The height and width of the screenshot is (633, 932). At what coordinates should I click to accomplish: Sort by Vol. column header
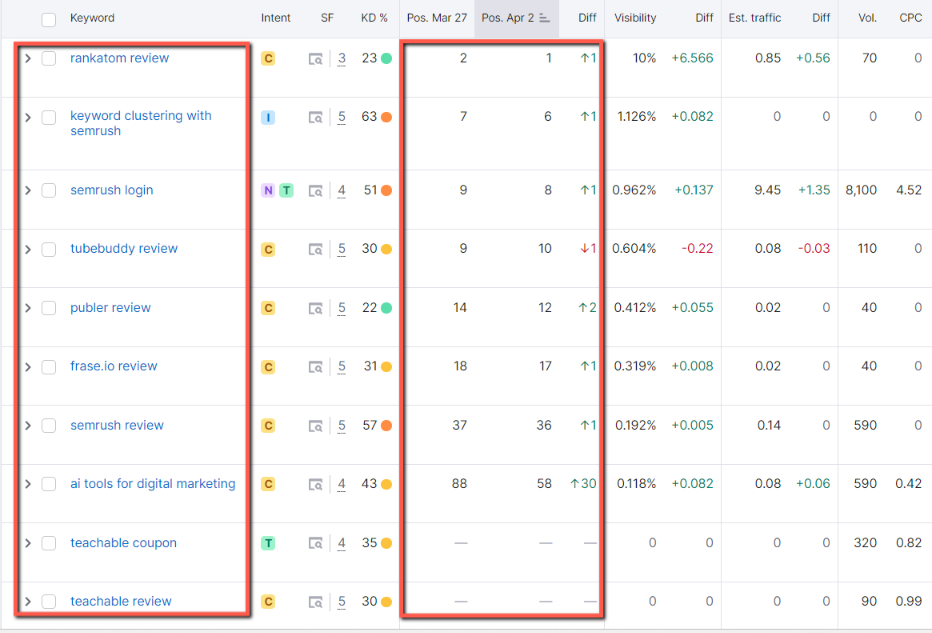[x=867, y=18]
